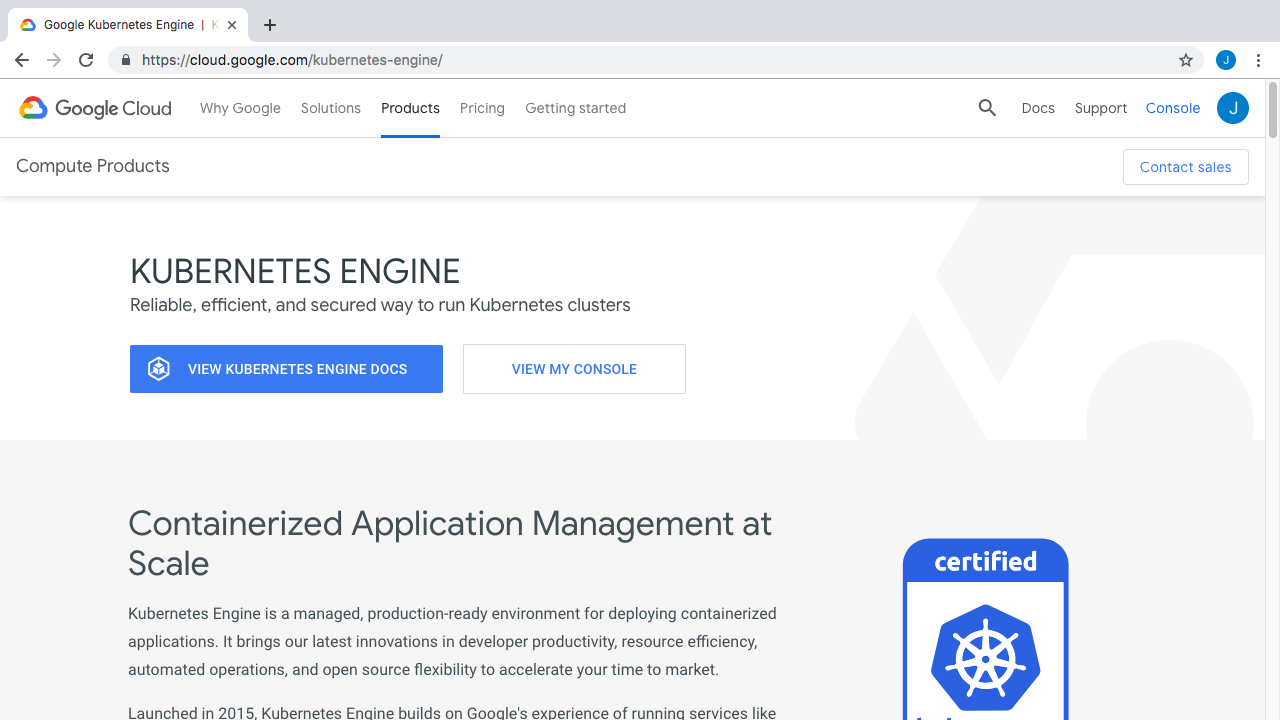Open Docs link in header
Image resolution: width=1280 pixels, height=720 pixels.
point(1038,108)
